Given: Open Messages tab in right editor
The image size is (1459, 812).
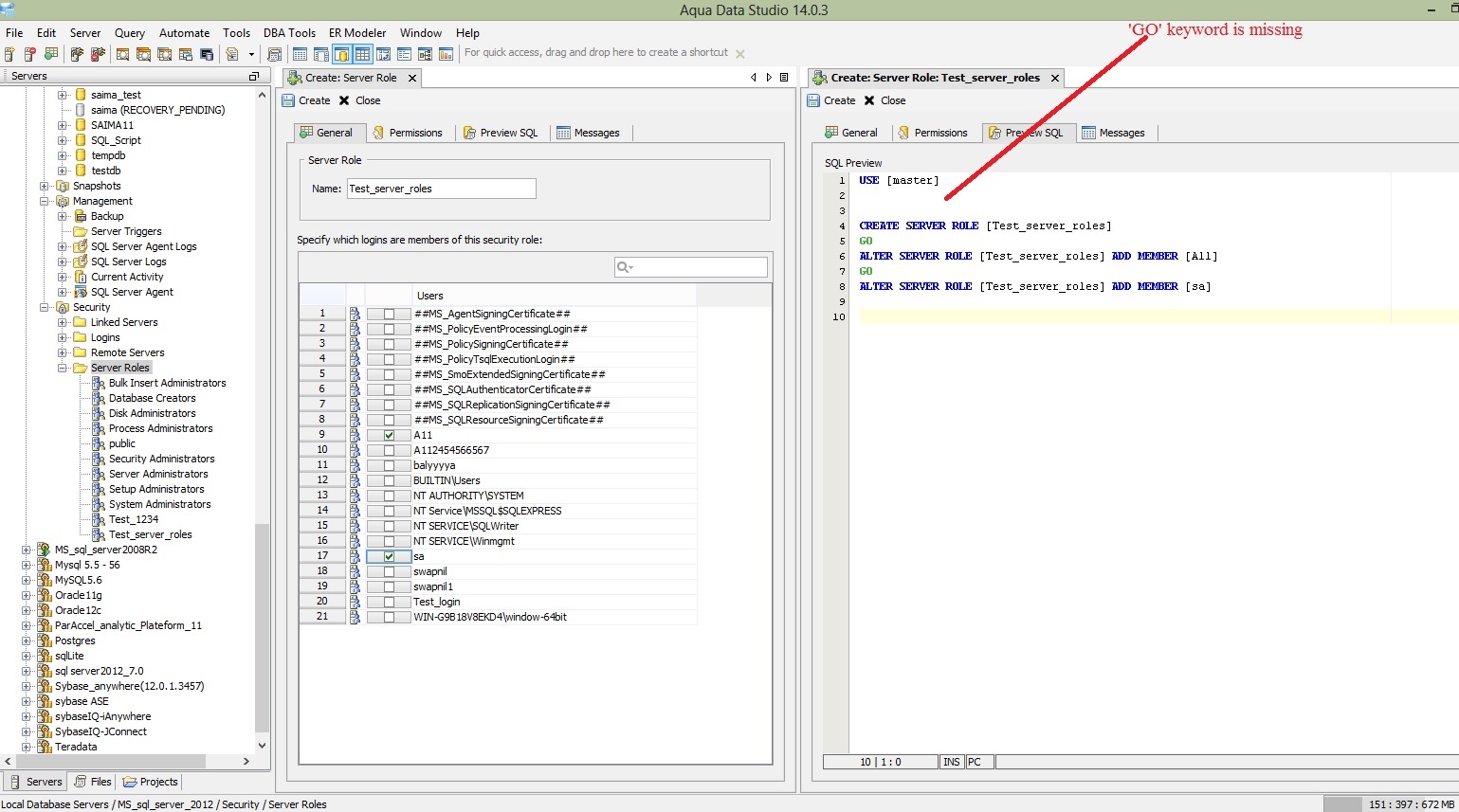Looking at the screenshot, I should click(1114, 133).
